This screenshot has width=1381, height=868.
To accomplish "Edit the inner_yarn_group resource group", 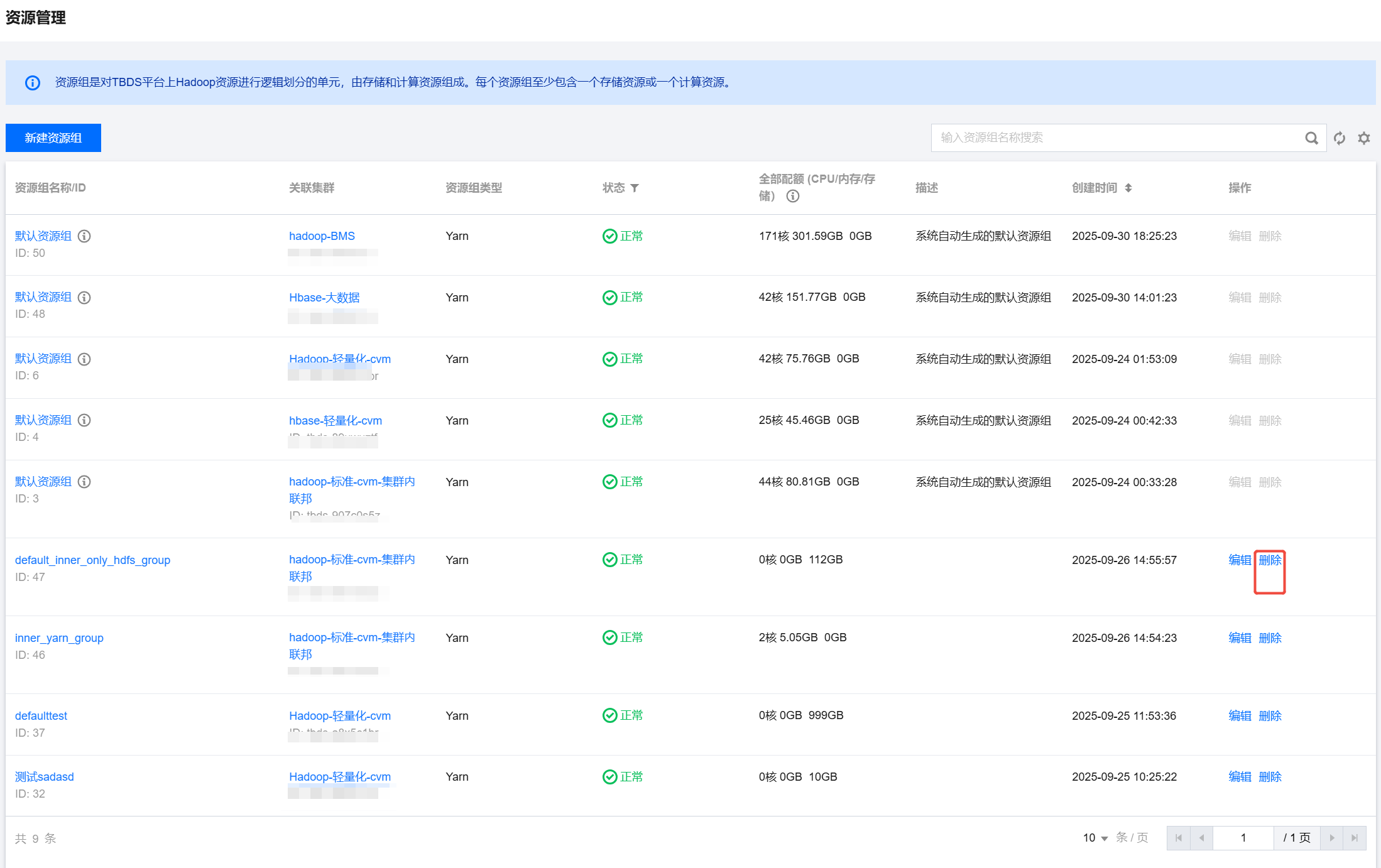I will (x=1240, y=637).
